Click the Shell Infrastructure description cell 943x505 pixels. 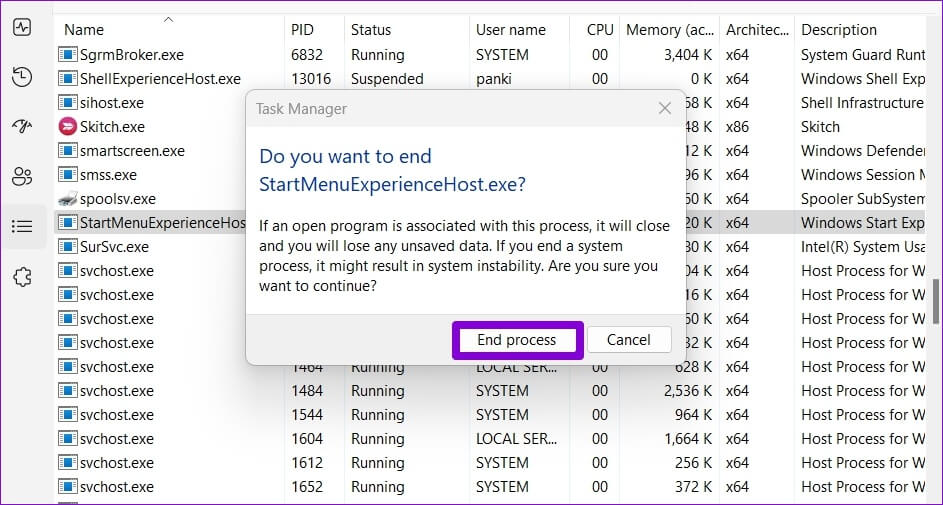pos(863,103)
